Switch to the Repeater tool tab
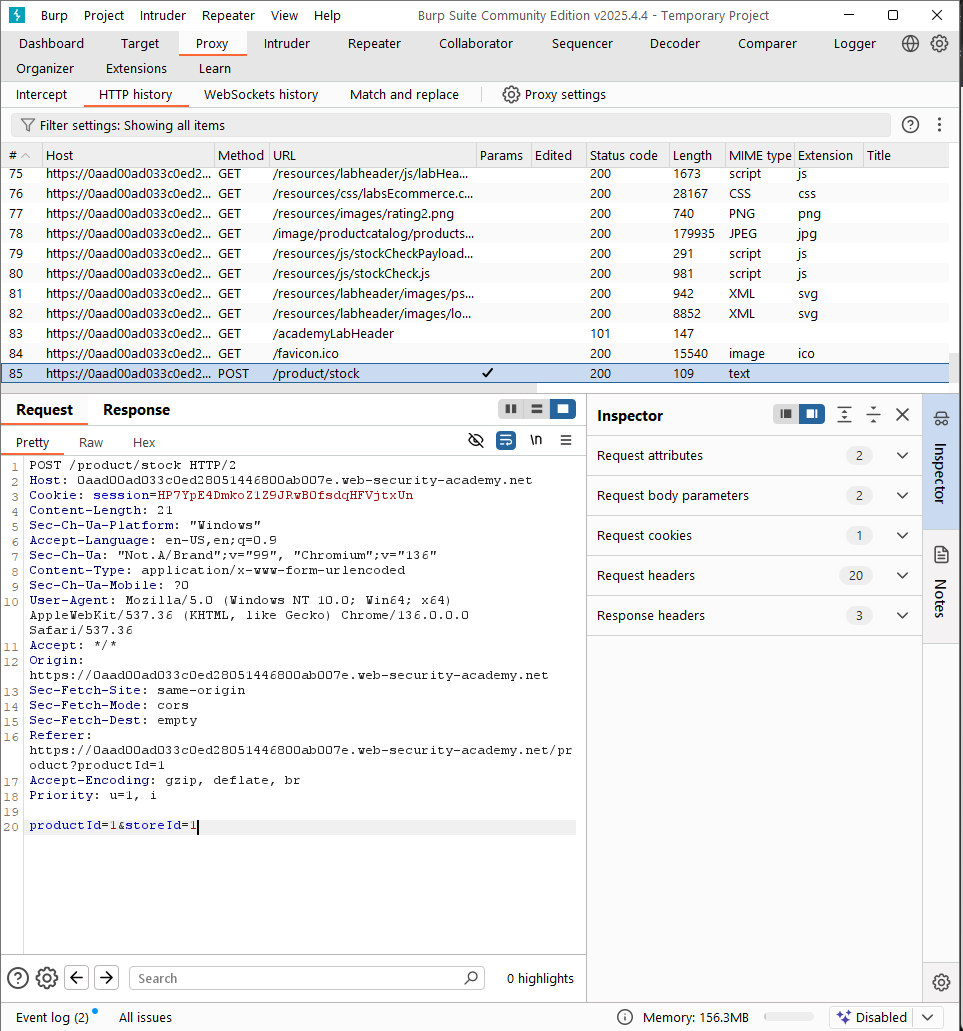Screen dimensions: 963x1031 [x=374, y=43]
